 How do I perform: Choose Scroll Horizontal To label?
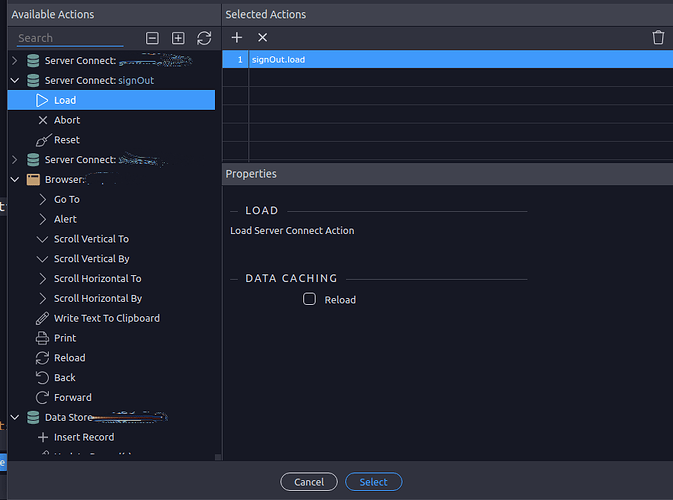[x=97, y=279]
